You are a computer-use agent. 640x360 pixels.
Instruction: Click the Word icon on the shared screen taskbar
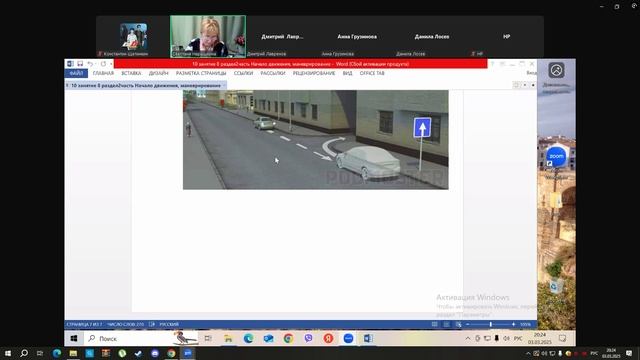(x=368, y=338)
